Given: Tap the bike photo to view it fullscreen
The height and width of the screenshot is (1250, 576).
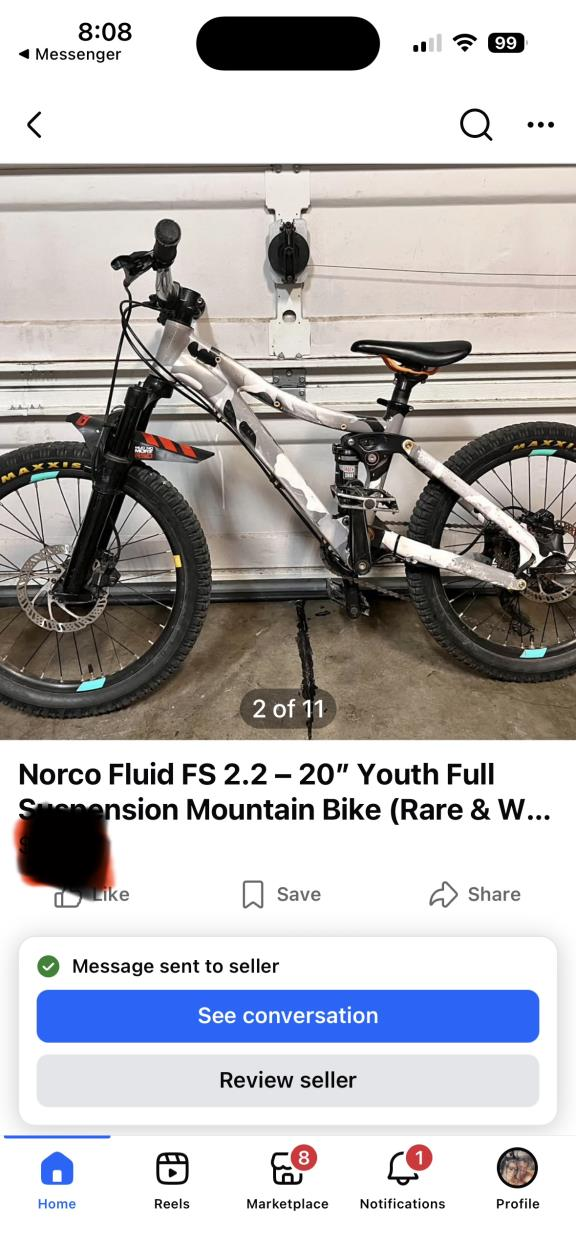Looking at the screenshot, I should tap(288, 452).
